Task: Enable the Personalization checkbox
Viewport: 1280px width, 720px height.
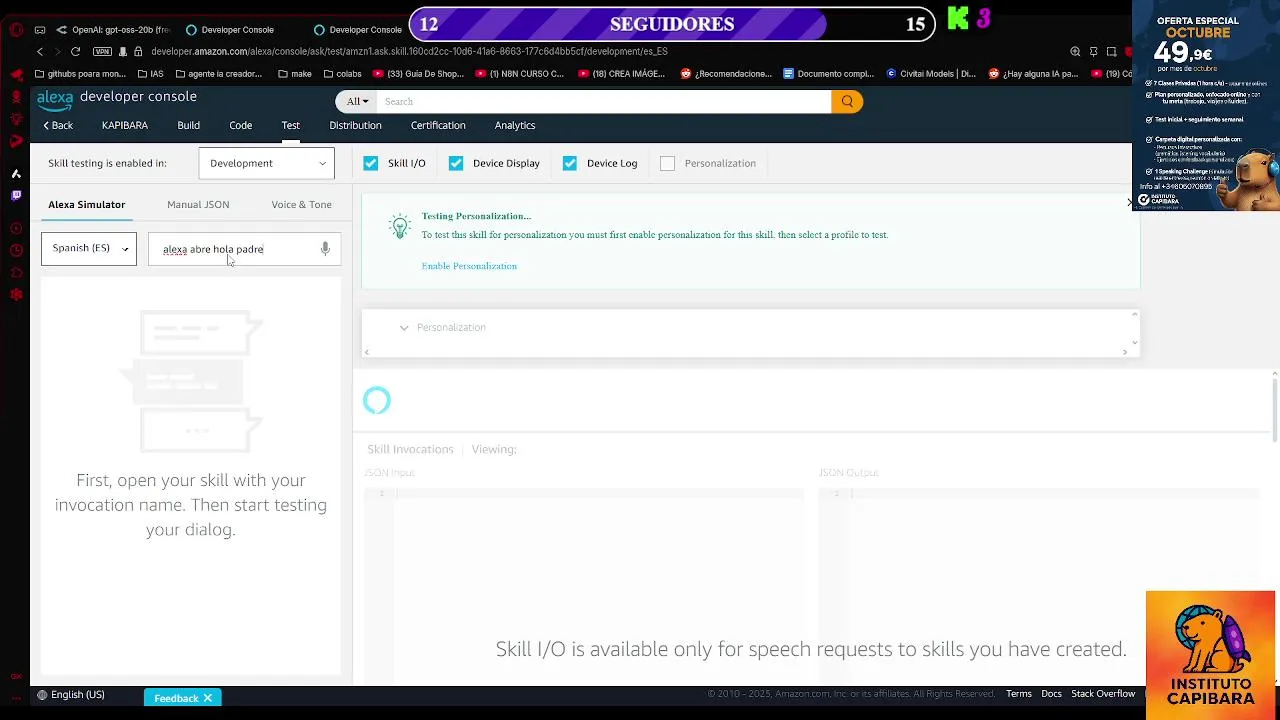Action: 668,163
